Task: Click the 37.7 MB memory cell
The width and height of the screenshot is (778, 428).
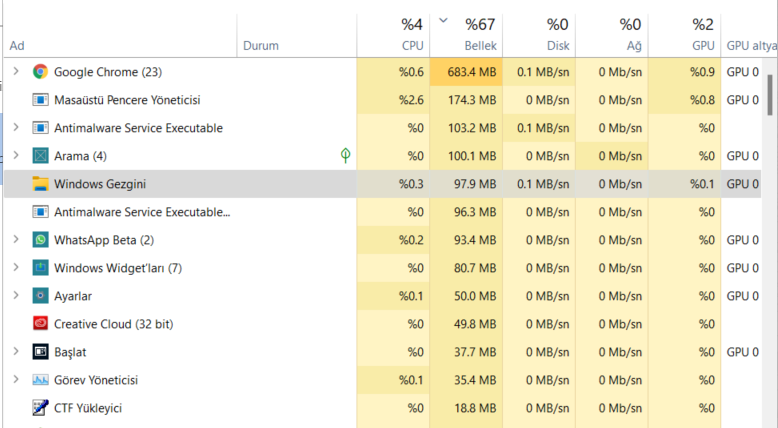Action: (466, 352)
